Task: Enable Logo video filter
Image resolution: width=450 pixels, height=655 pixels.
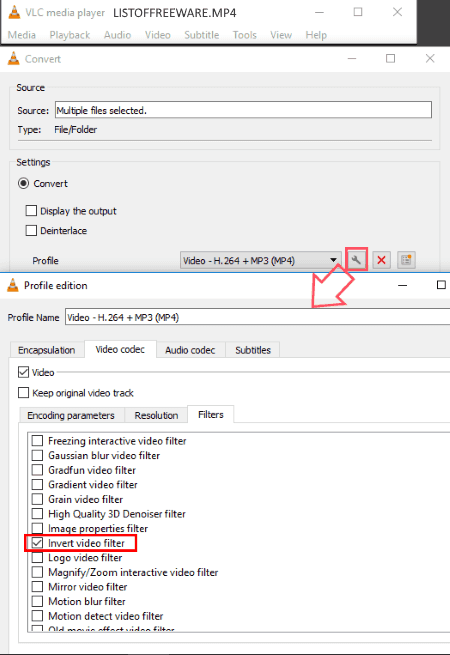Action: [38, 557]
